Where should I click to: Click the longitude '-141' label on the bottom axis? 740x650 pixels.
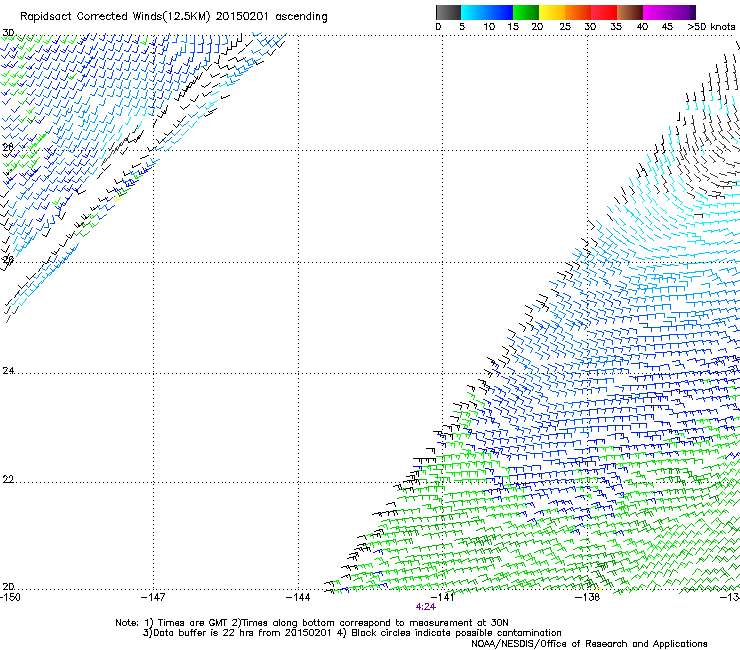click(x=442, y=597)
